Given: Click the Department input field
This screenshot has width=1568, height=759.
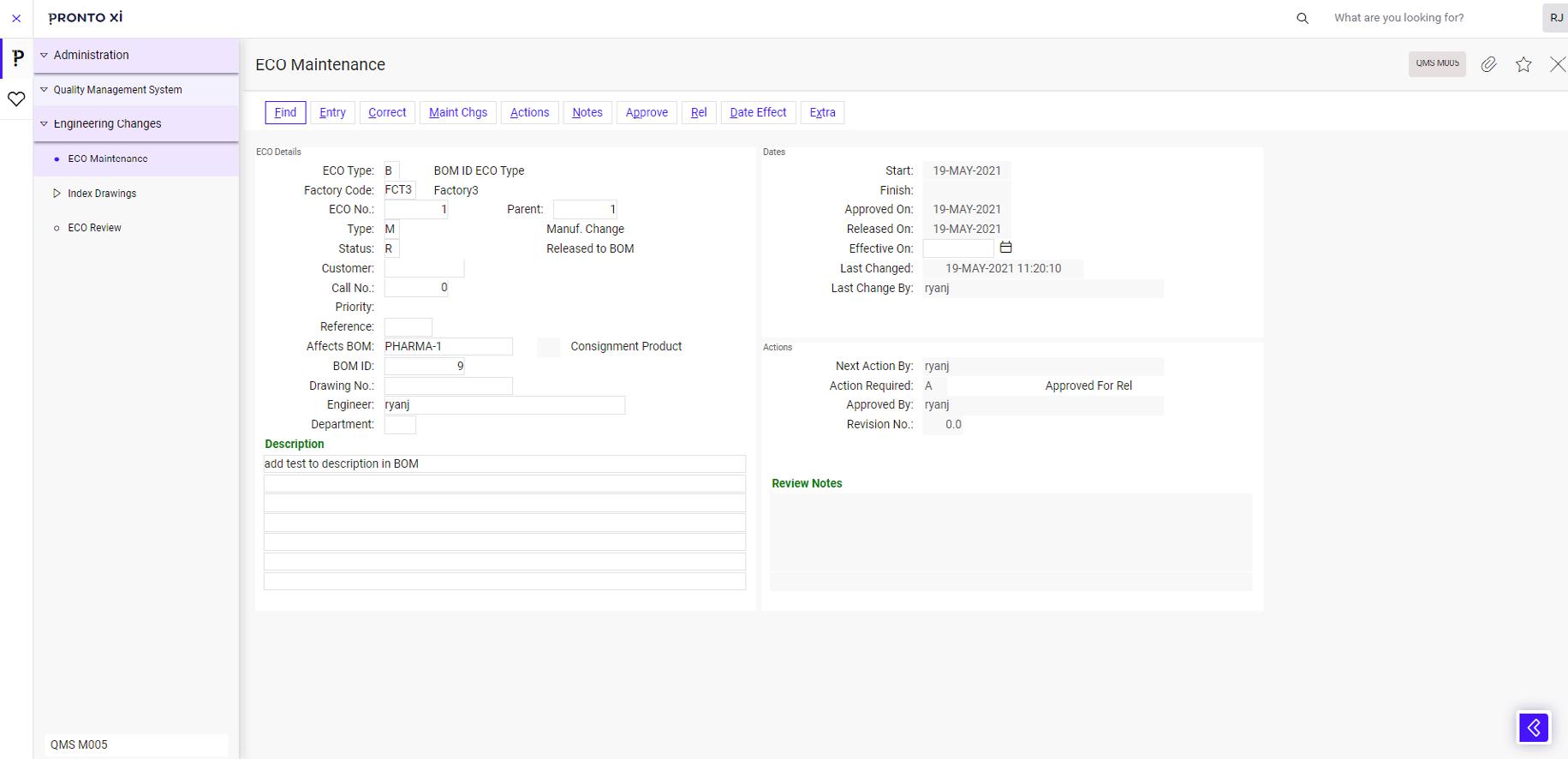Looking at the screenshot, I should pos(400,425).
